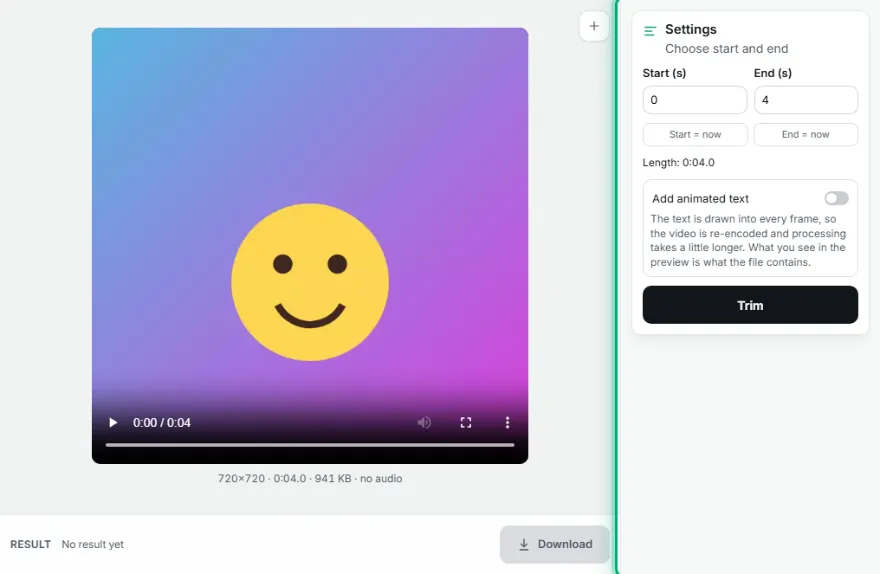Screen dimensions: 880x574
Task: Toggle Add animated text switch
Action: coord(836,198)
